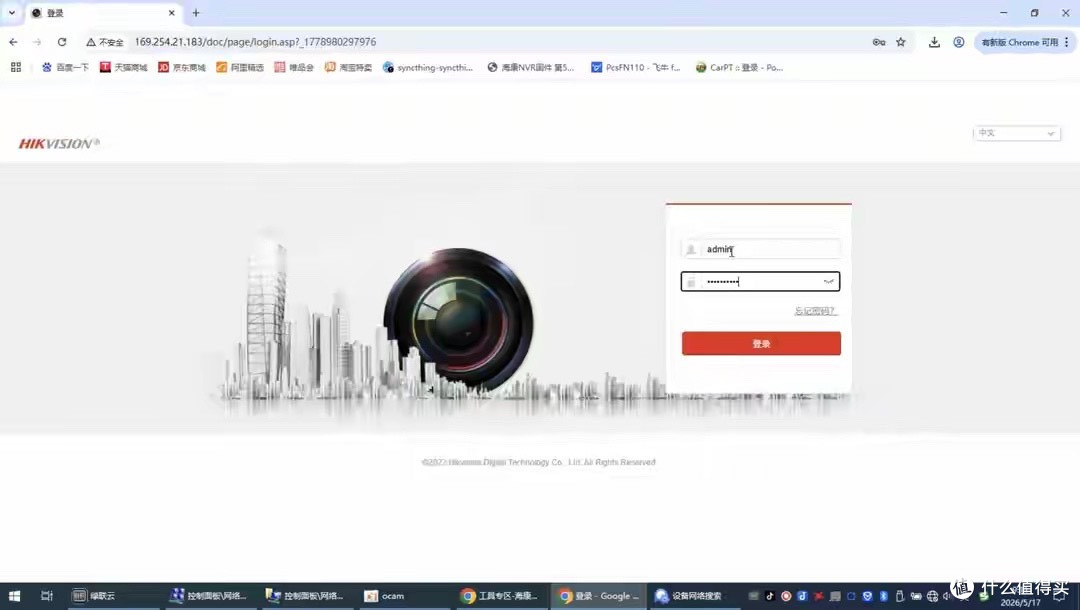Screen dimensions: 1080x610
Task: Open 淘宝特卖 bookmark
Action: point(349,67)
